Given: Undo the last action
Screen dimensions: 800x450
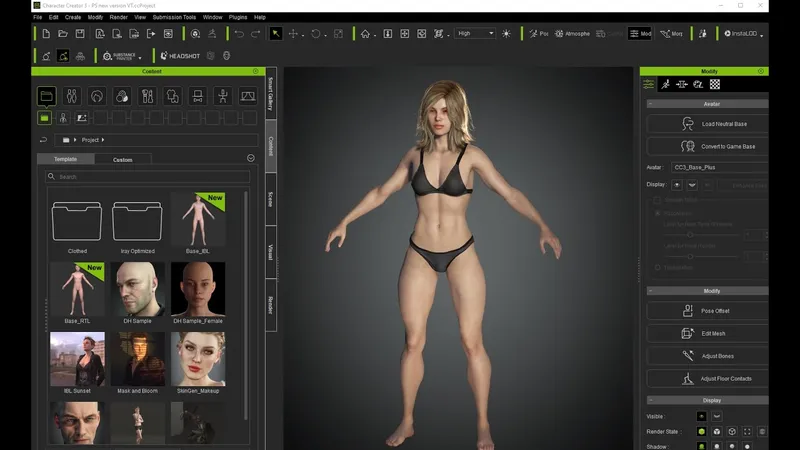Looking at the screenshot, I should 239,34.
